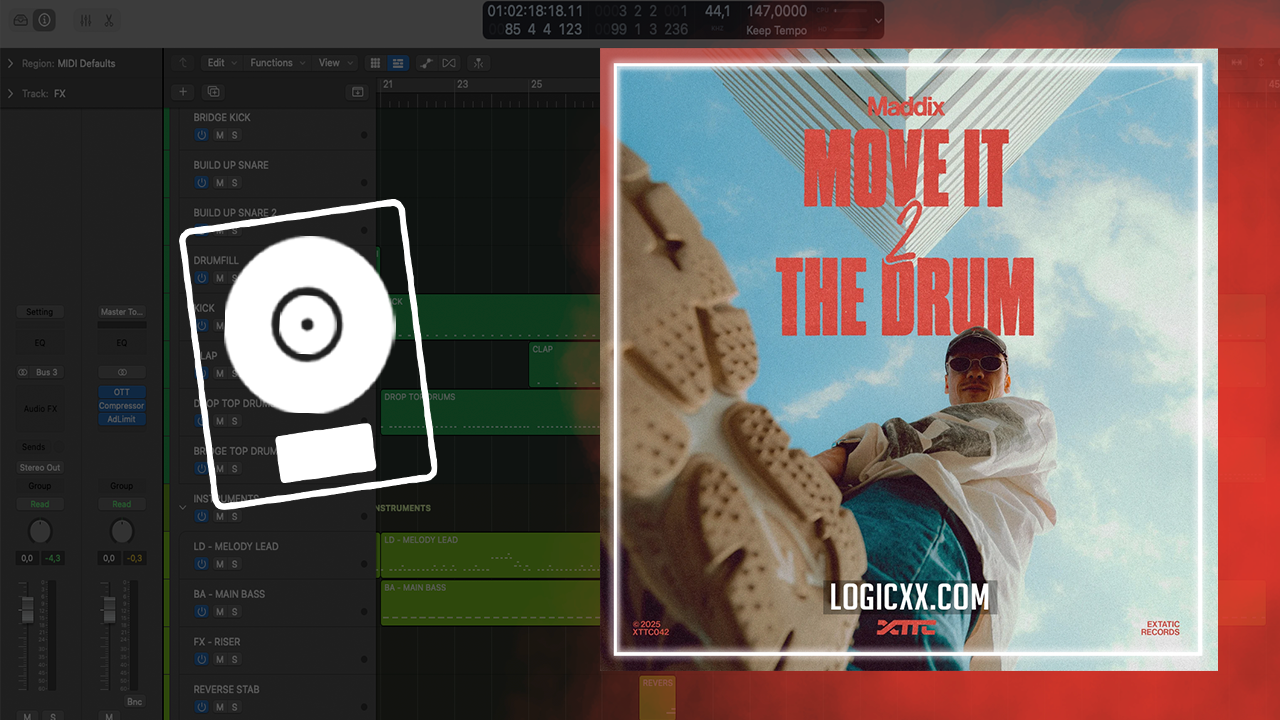Open the Mixer from the control bar
The image size is (1280, 720).
[x=86, y=20]
